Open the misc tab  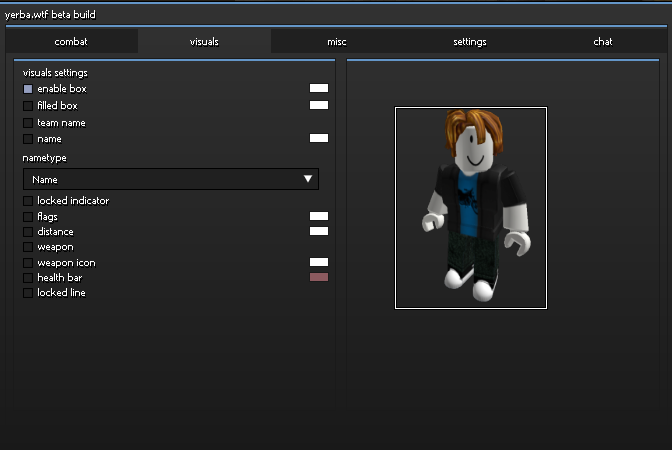337,42
